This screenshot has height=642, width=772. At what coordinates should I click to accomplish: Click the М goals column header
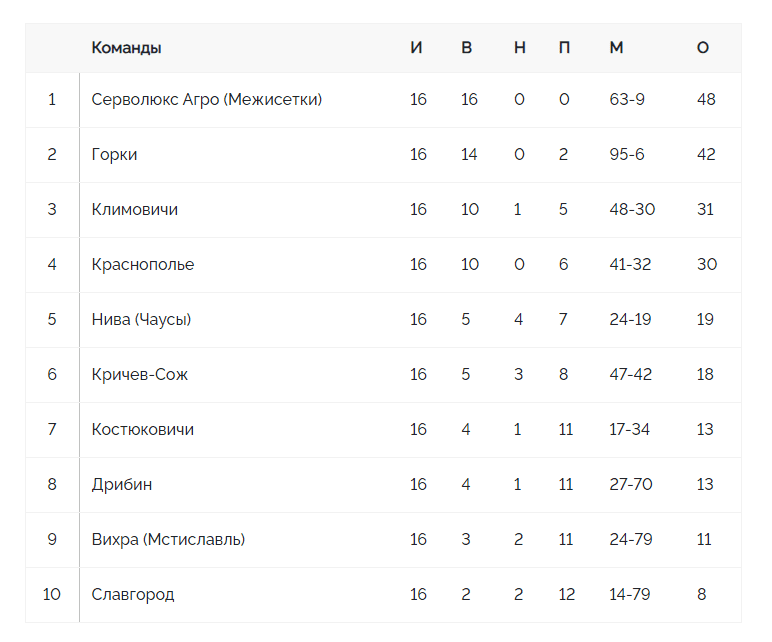(616, 48)
